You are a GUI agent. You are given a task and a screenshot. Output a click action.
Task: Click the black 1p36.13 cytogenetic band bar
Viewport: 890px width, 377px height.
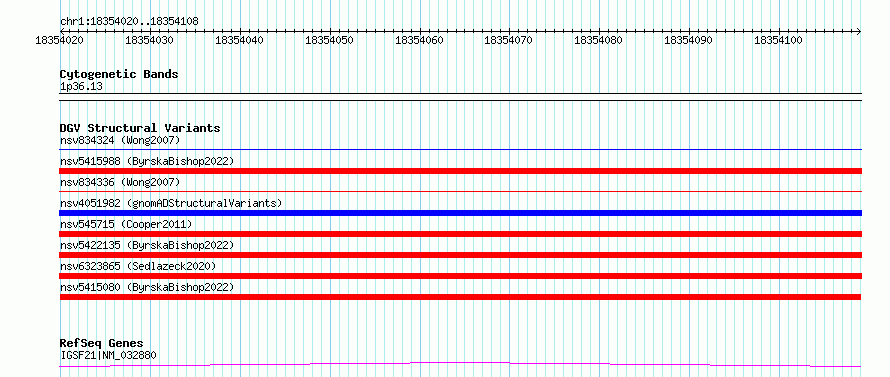tap(460, 97)
